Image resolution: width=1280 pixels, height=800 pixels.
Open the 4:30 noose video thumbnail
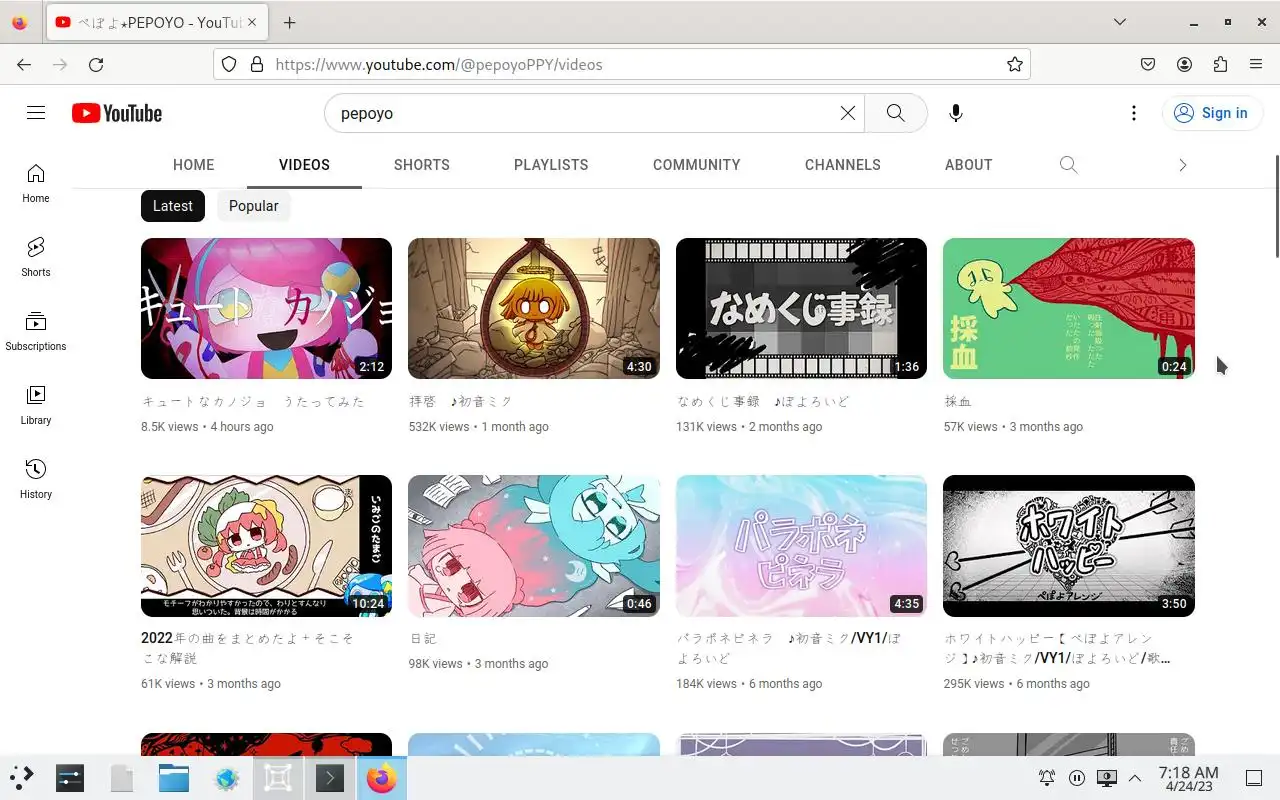point(534,308)
